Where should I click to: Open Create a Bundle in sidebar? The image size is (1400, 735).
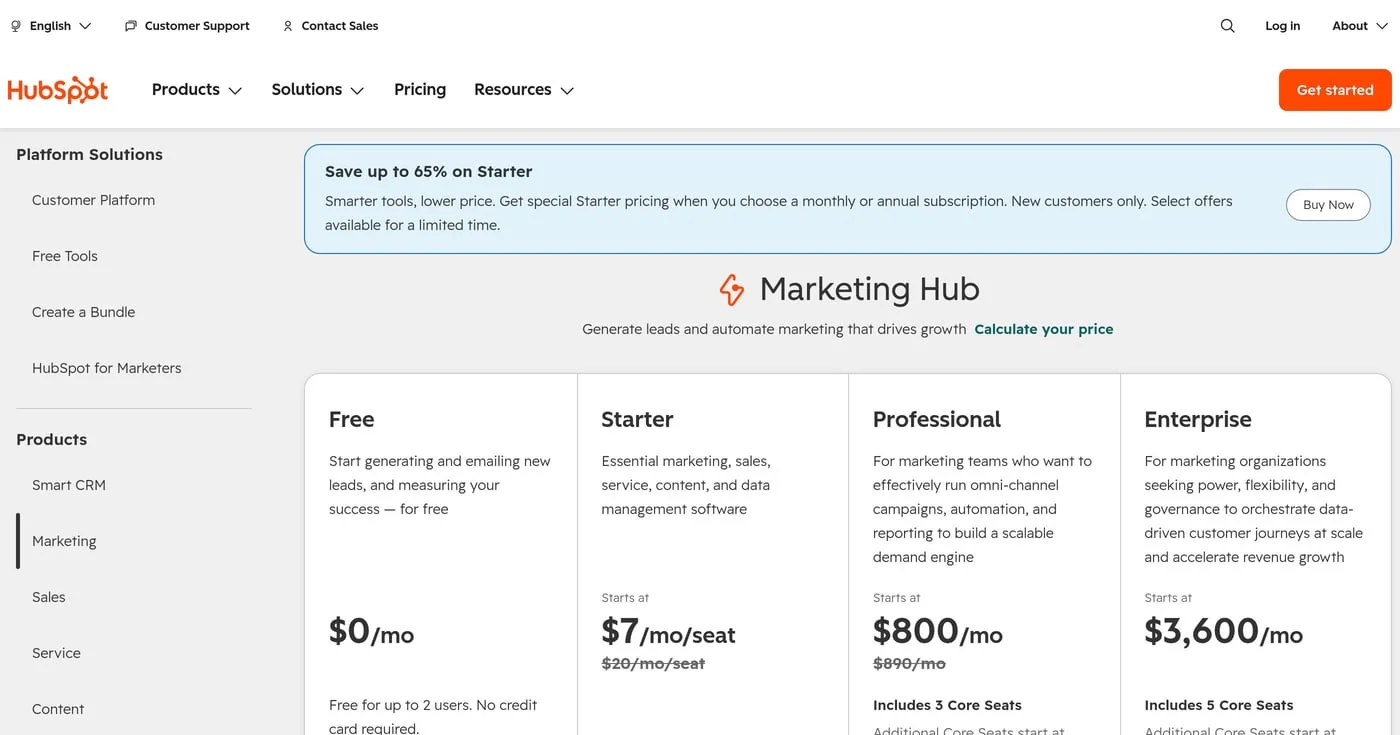[84, 312]
